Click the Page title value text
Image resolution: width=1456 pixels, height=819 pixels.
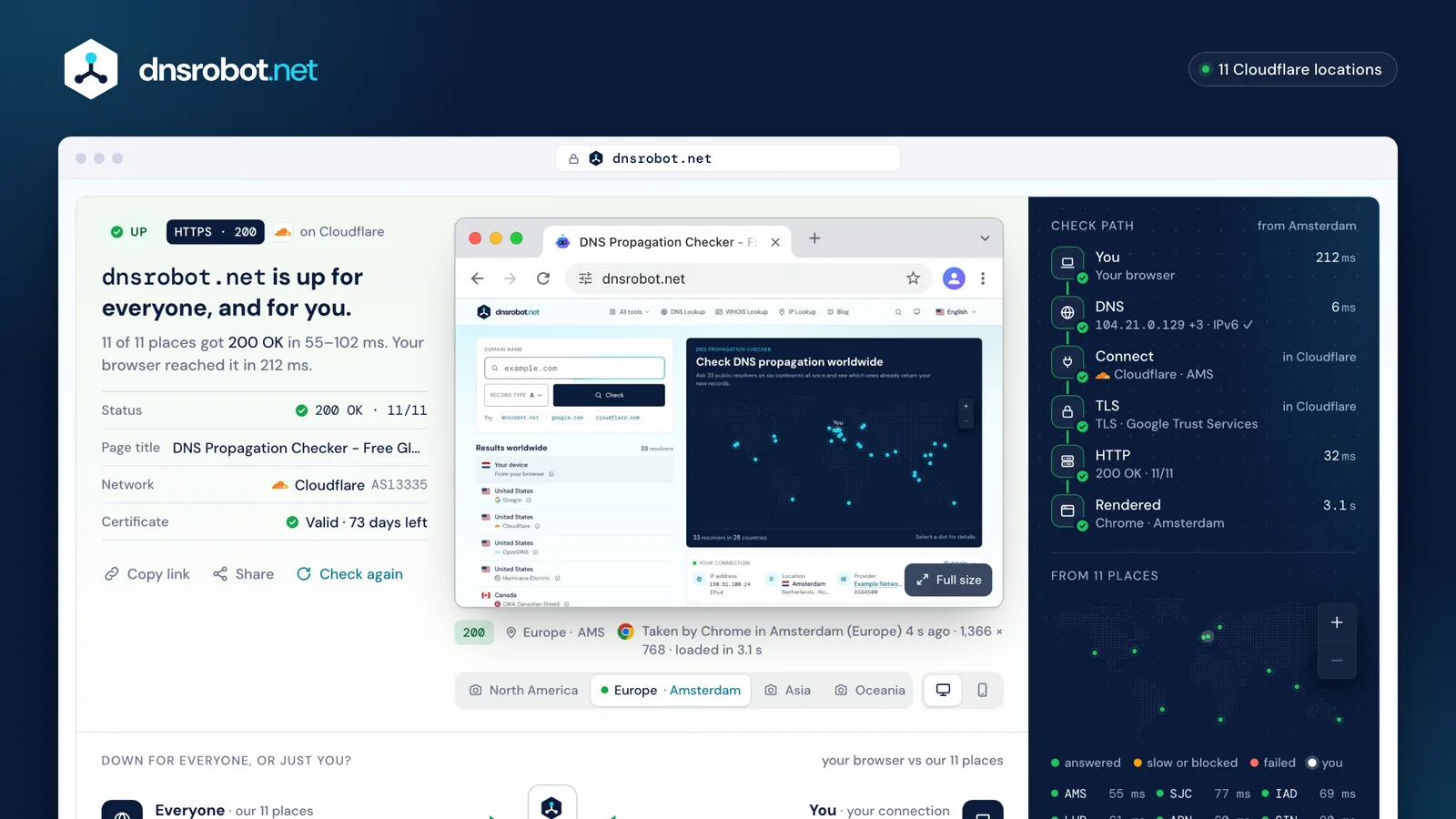click(297, 448)
